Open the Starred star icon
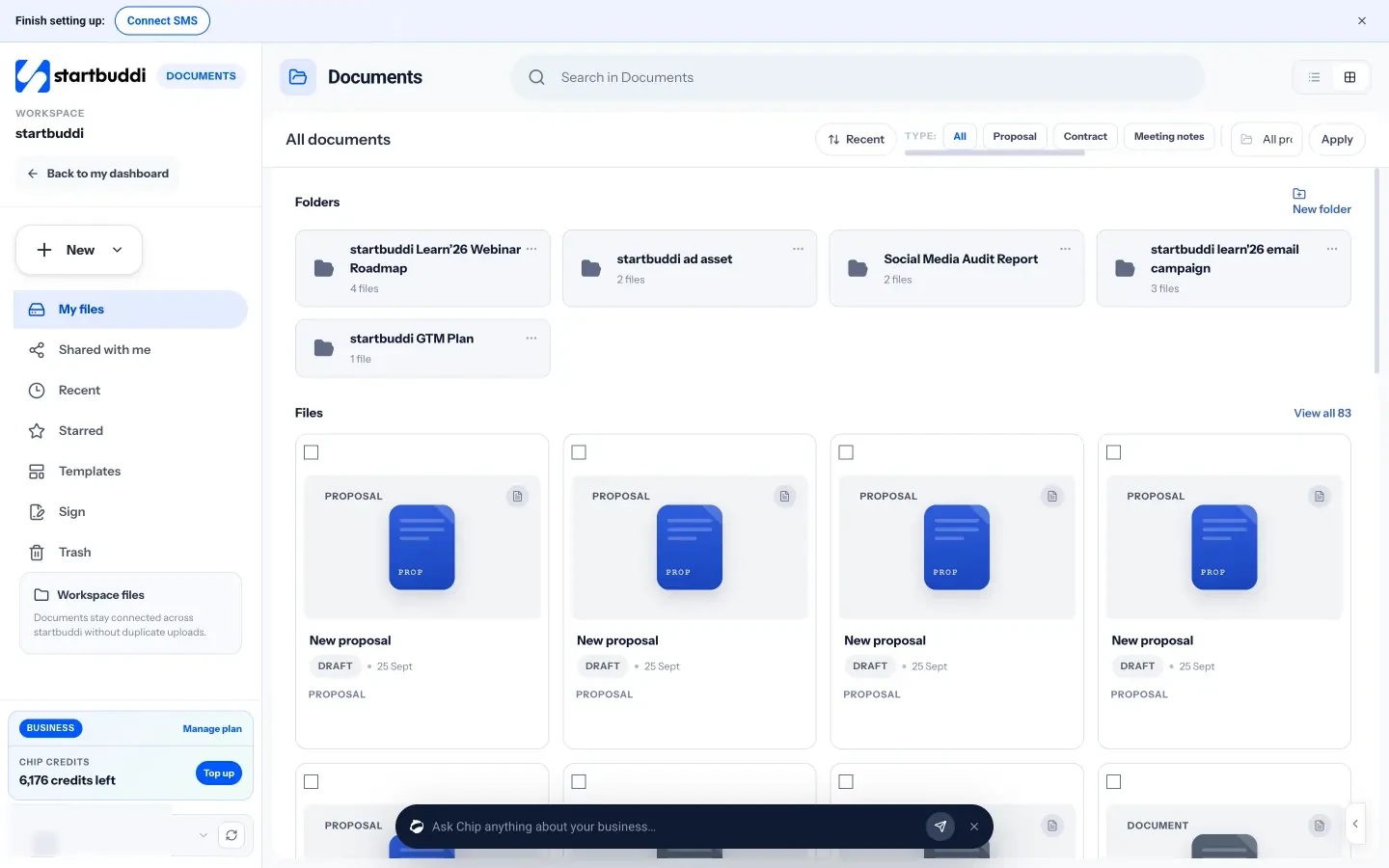 click(x=37, y=431)
